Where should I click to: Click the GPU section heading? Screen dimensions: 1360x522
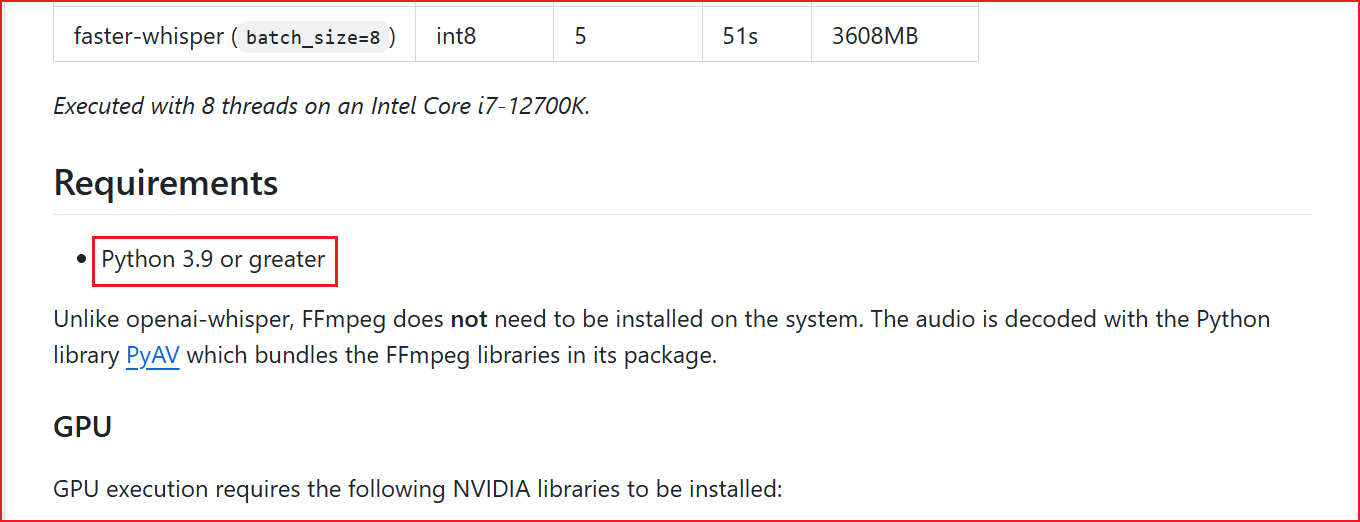click(82, 427)
